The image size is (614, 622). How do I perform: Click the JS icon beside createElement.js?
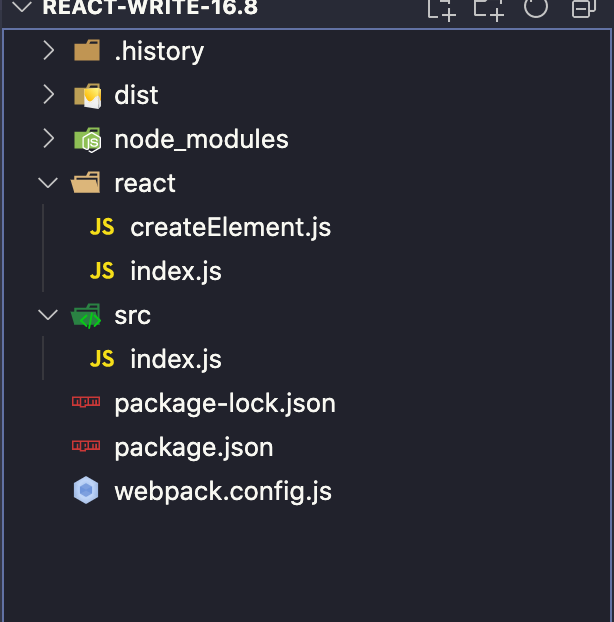pos(102,228)
